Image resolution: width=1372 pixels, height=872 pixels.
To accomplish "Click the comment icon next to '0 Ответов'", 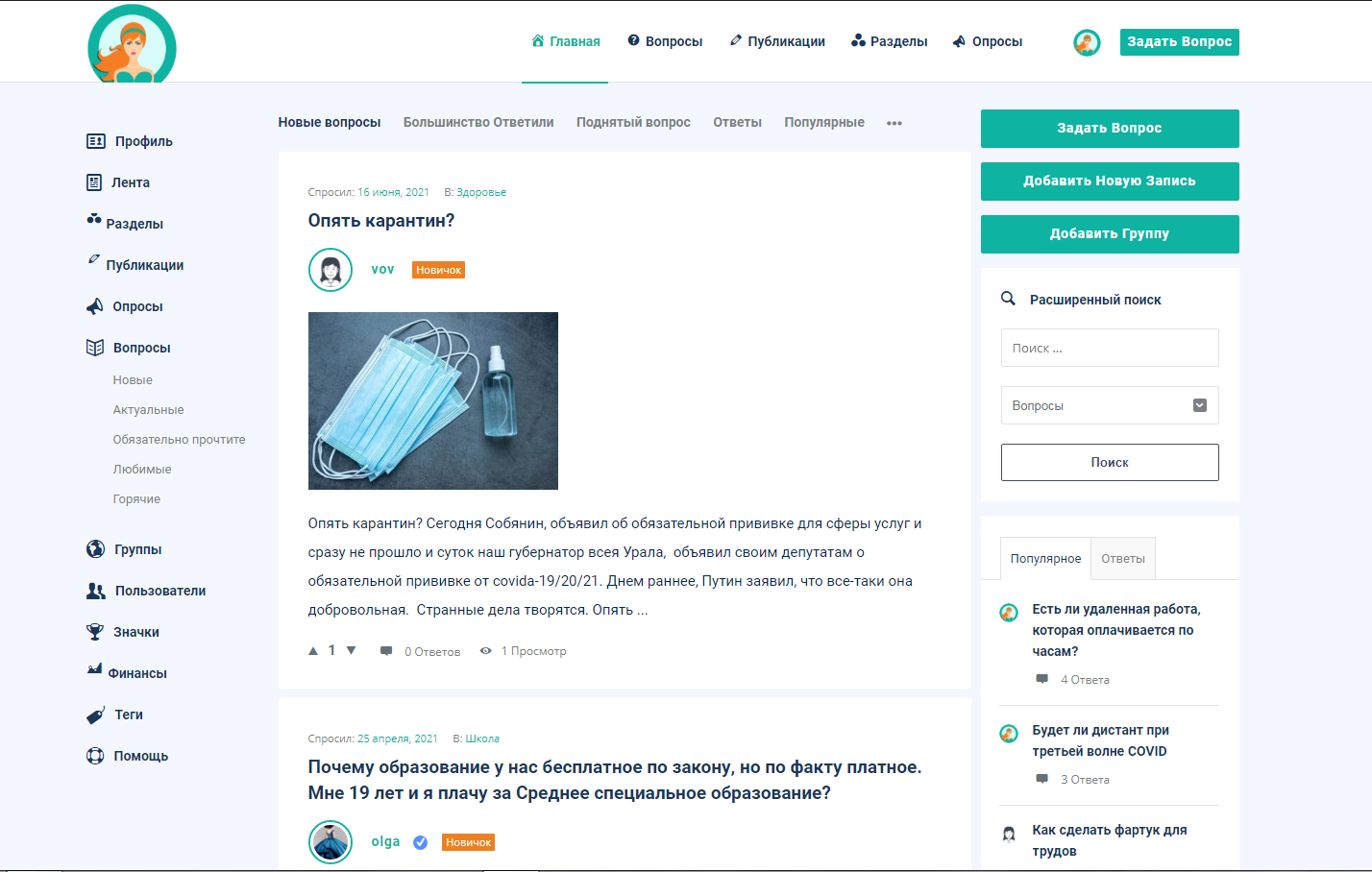I will (386, 651).
